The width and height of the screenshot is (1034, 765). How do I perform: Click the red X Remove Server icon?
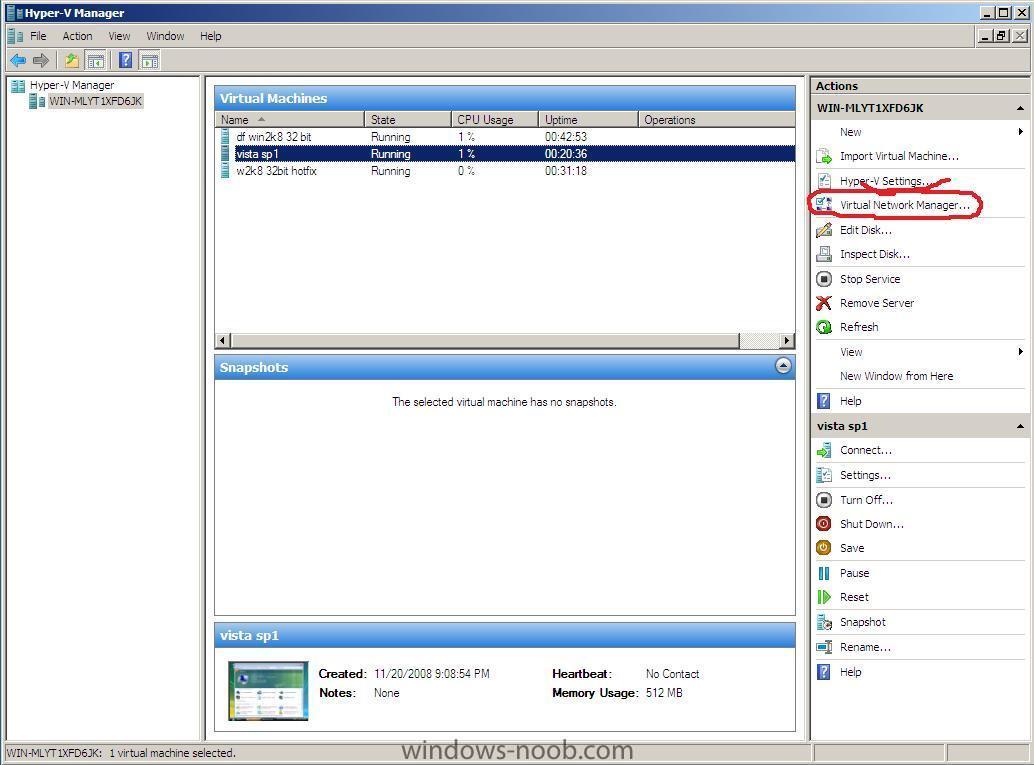[824, 303]
